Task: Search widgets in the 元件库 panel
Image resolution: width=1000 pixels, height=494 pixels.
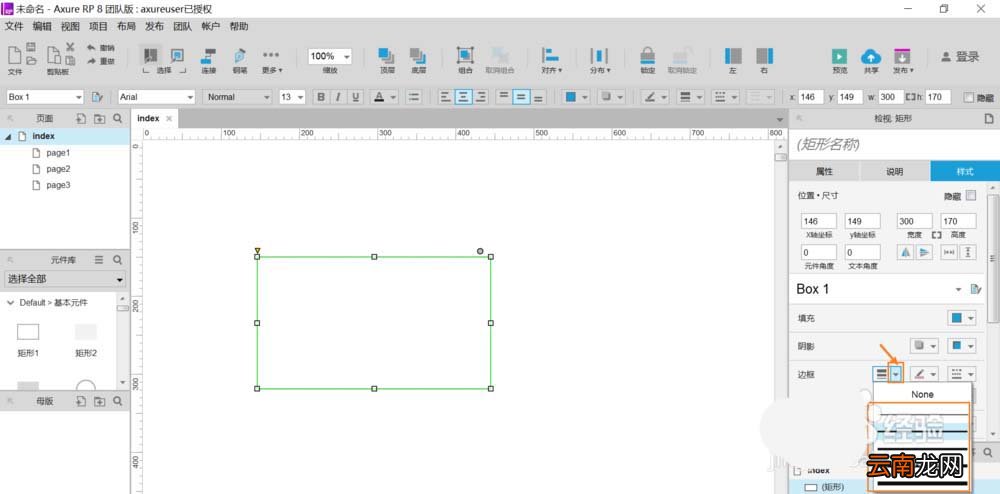Action: (x=117, y=259)
